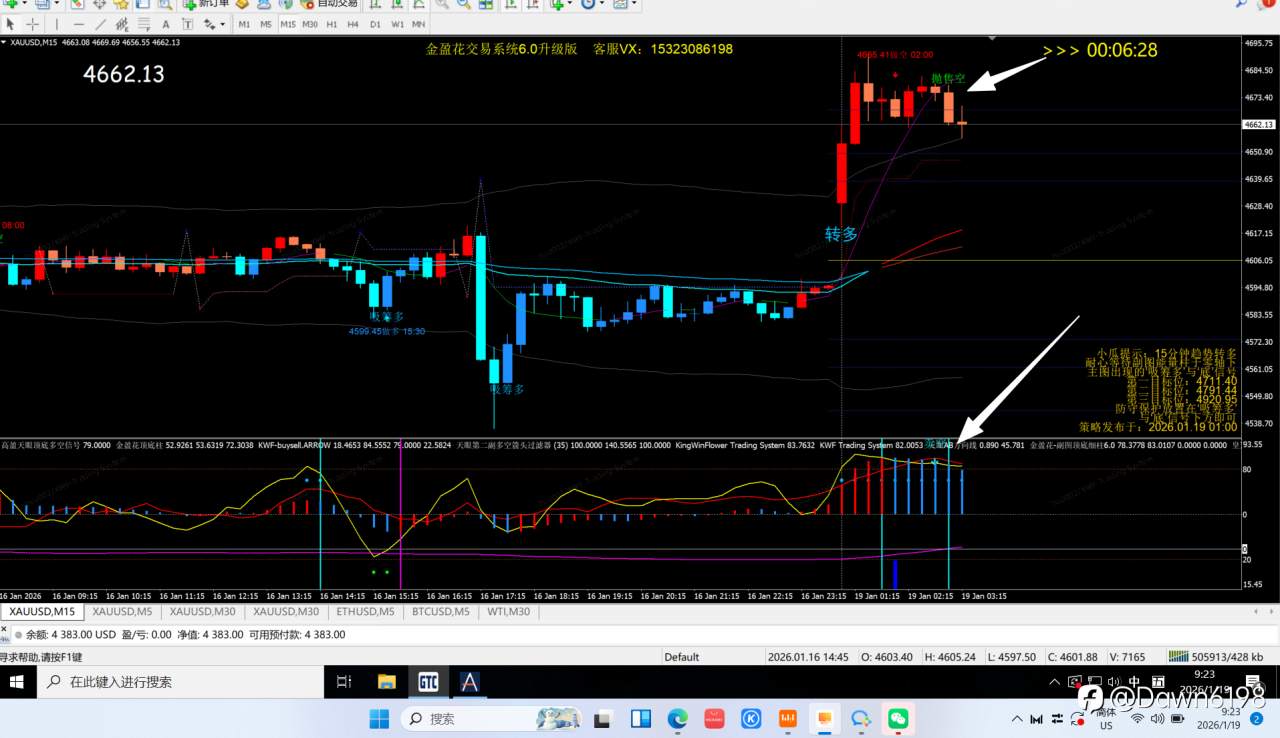Click the H: 4605.24 status bar value
1280x738 pixels.
(948, 657)
